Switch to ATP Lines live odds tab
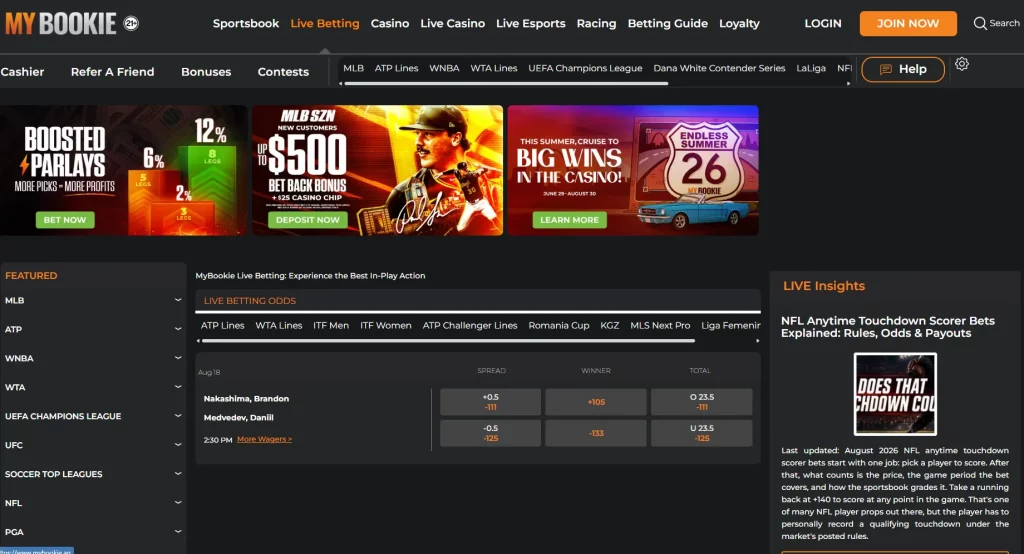1024x554 pixels. pos(223,325)
